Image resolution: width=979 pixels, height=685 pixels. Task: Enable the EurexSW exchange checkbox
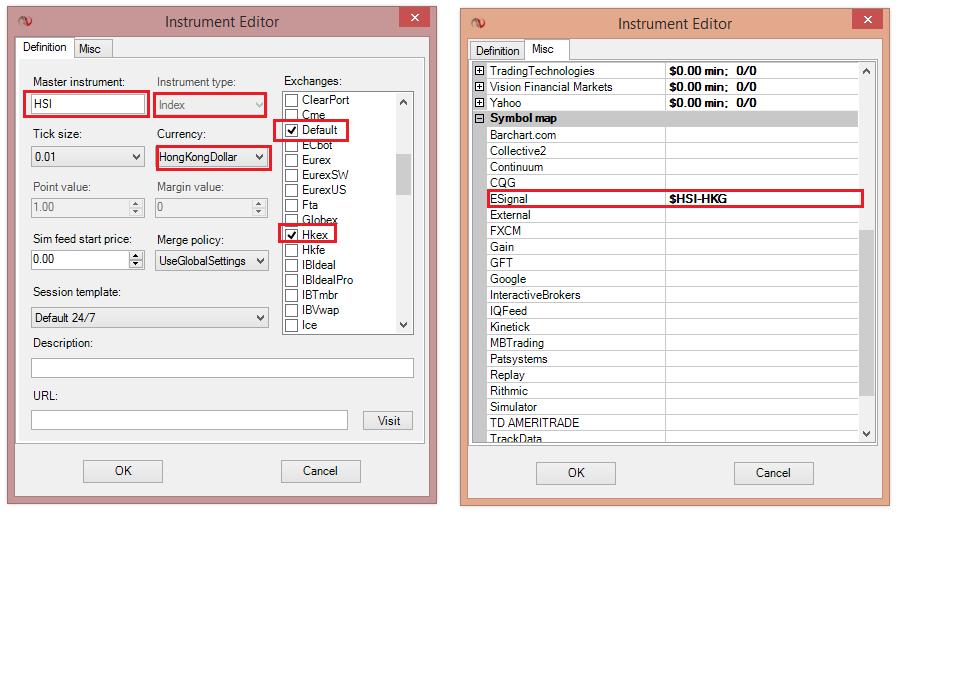point(292,175)
